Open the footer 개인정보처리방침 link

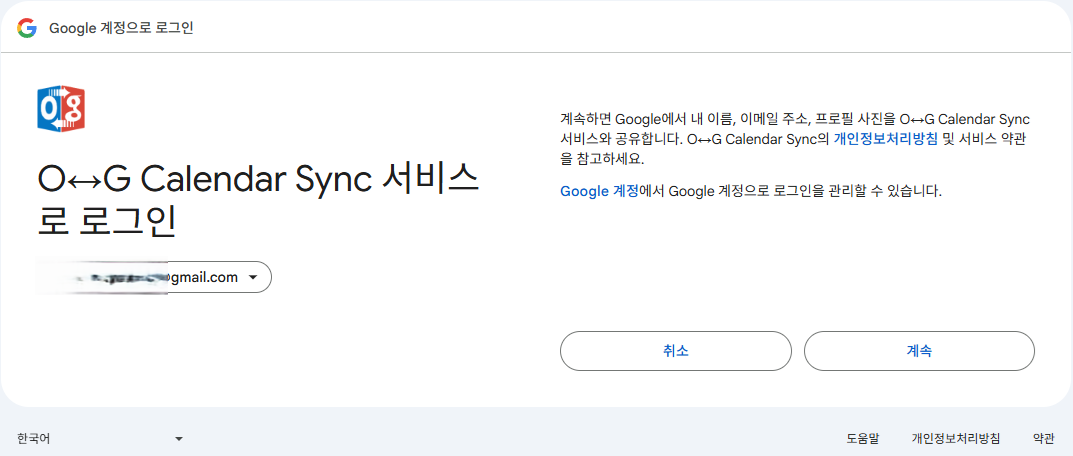point(956,438)
